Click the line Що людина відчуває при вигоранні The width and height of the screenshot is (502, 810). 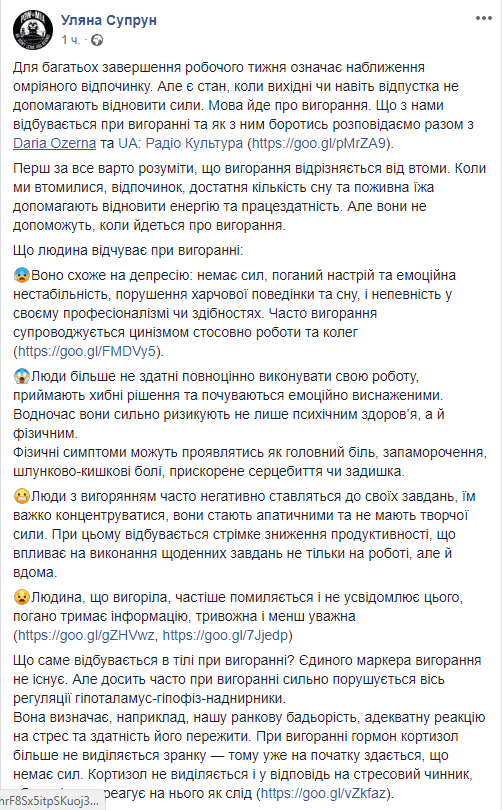point(128,251)
